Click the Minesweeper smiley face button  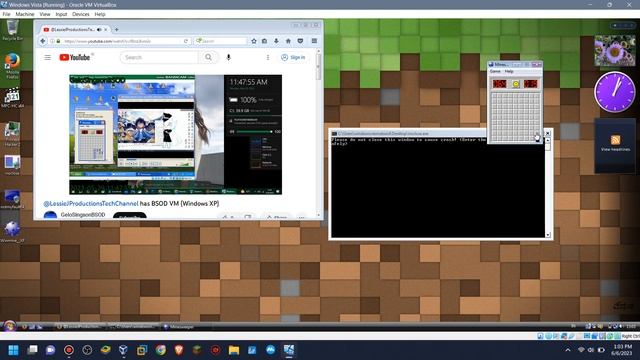(516, 84)
